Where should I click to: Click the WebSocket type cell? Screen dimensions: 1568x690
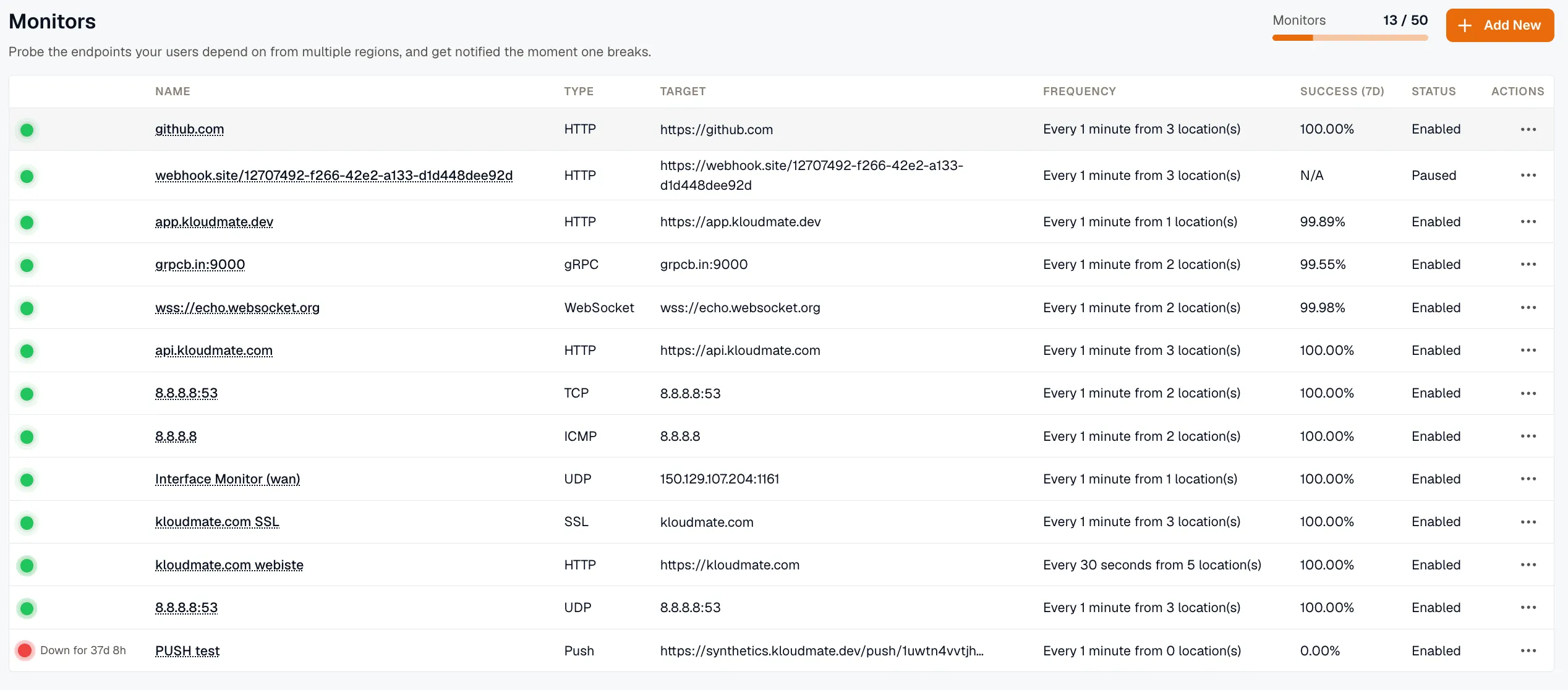click(x=599, y=308)
